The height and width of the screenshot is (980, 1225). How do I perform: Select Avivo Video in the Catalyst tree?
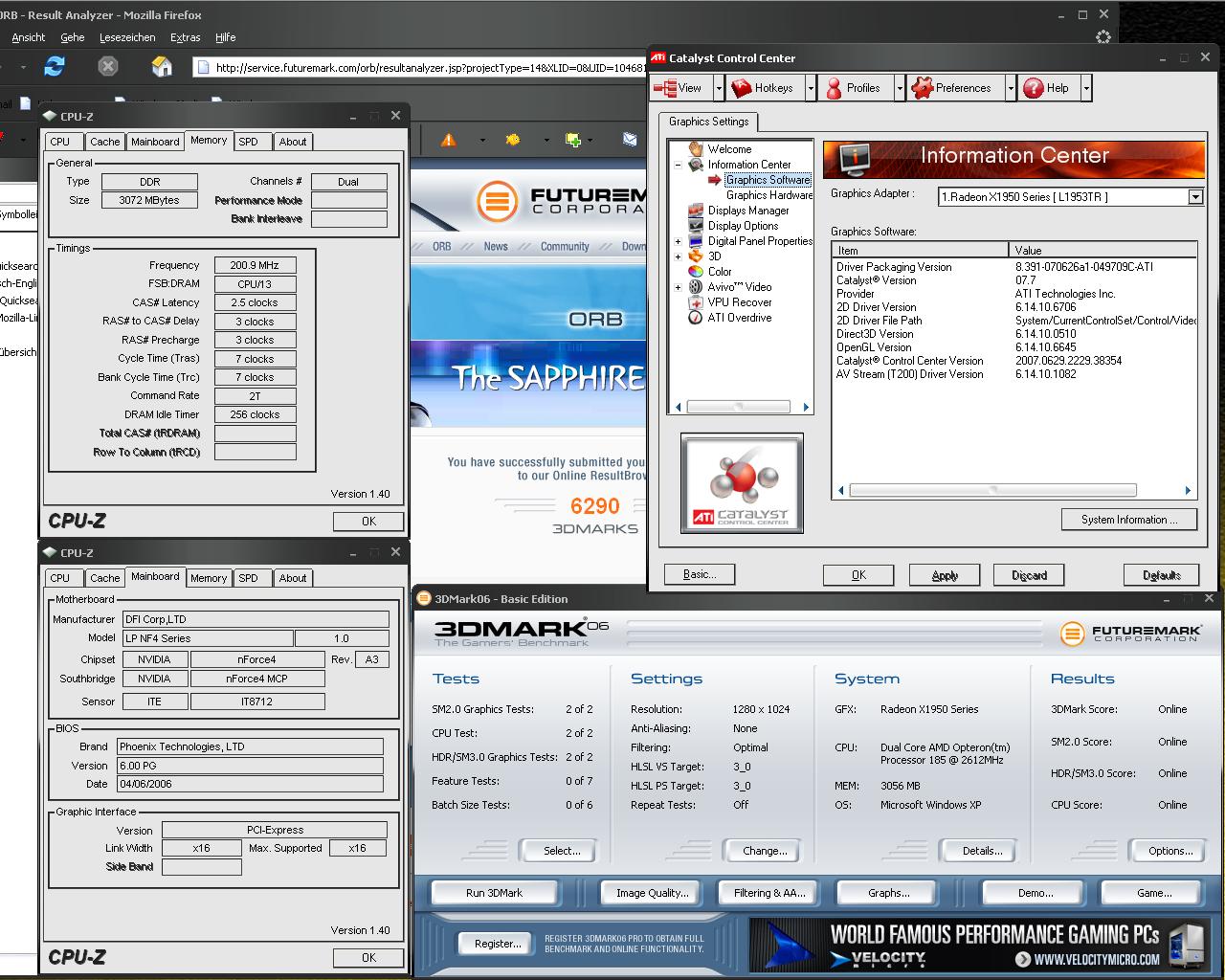click(739, 287)
